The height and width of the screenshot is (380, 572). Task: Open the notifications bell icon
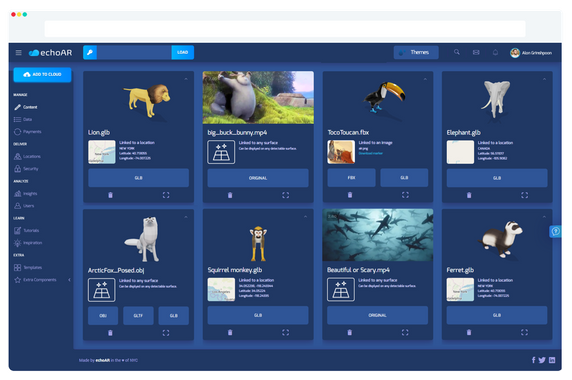495,52
